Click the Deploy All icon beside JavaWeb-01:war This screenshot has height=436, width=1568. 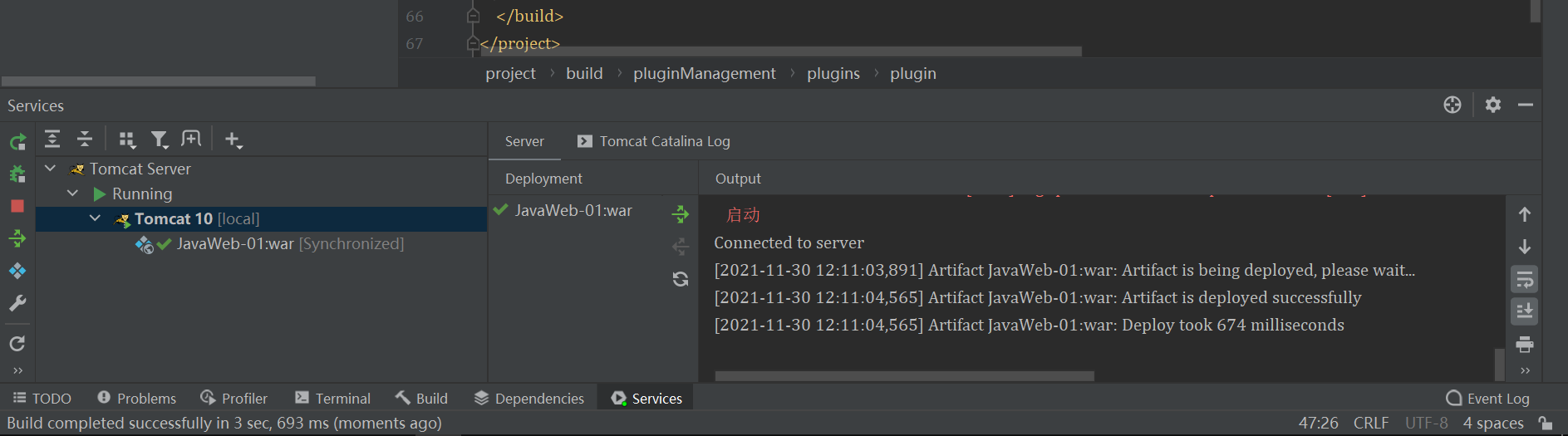point(681,214)
